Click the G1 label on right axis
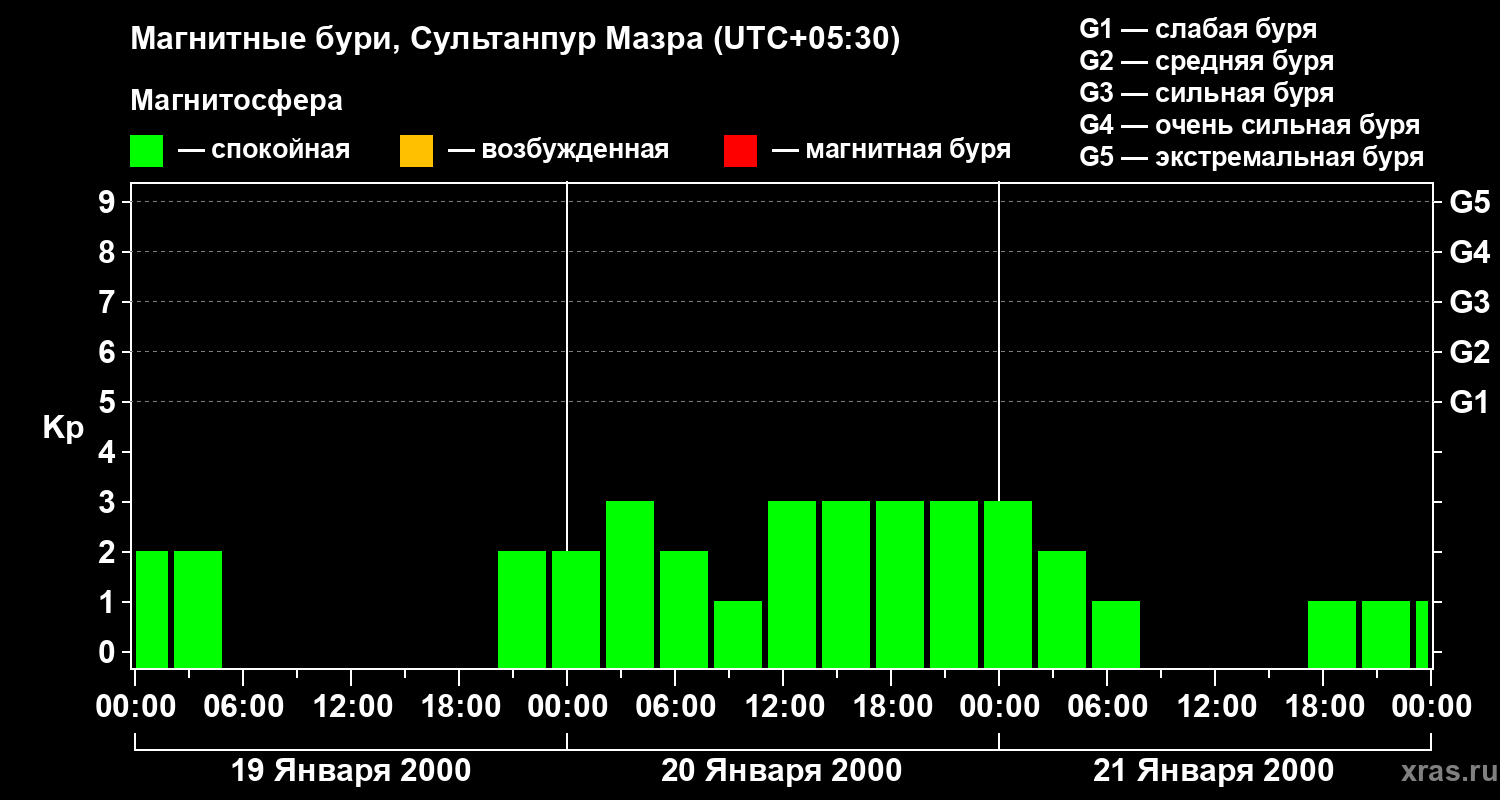 (x=1469, y=403)
